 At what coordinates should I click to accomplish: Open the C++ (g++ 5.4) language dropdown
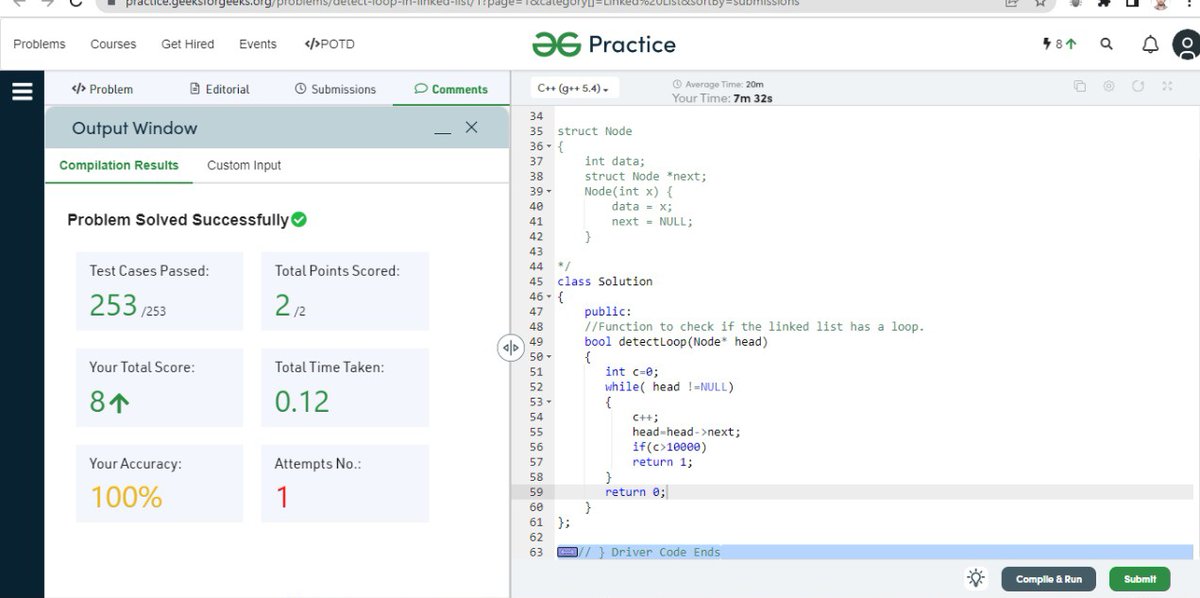coord(573,88)
